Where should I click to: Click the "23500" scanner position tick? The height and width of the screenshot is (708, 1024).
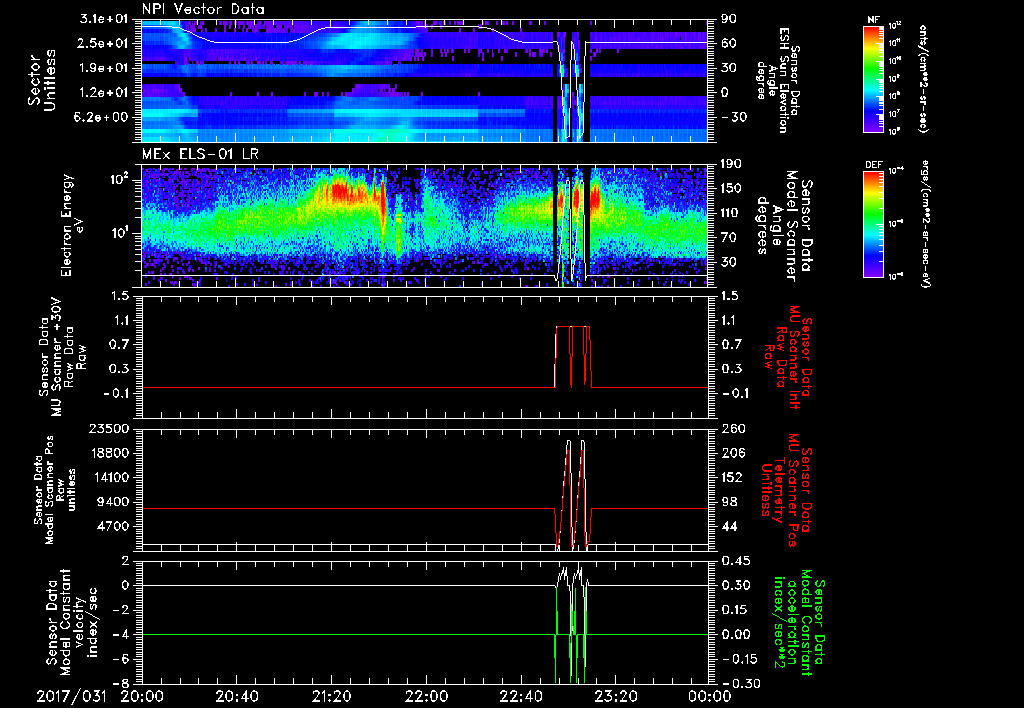pyautogui.click(x=108, y=429)
